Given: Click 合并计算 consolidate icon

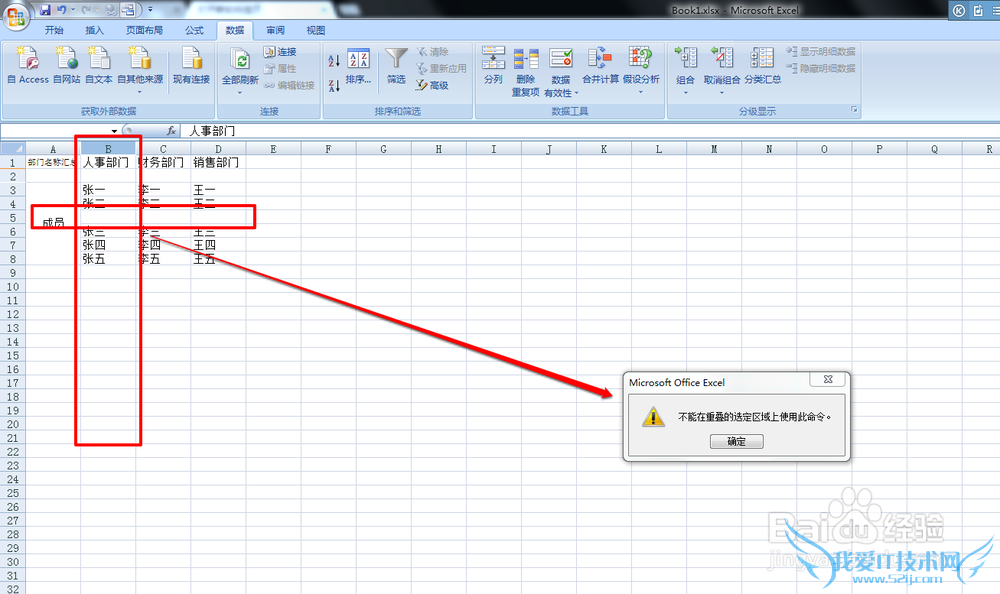Looking at the screenshot, I should tap(600, 58).
